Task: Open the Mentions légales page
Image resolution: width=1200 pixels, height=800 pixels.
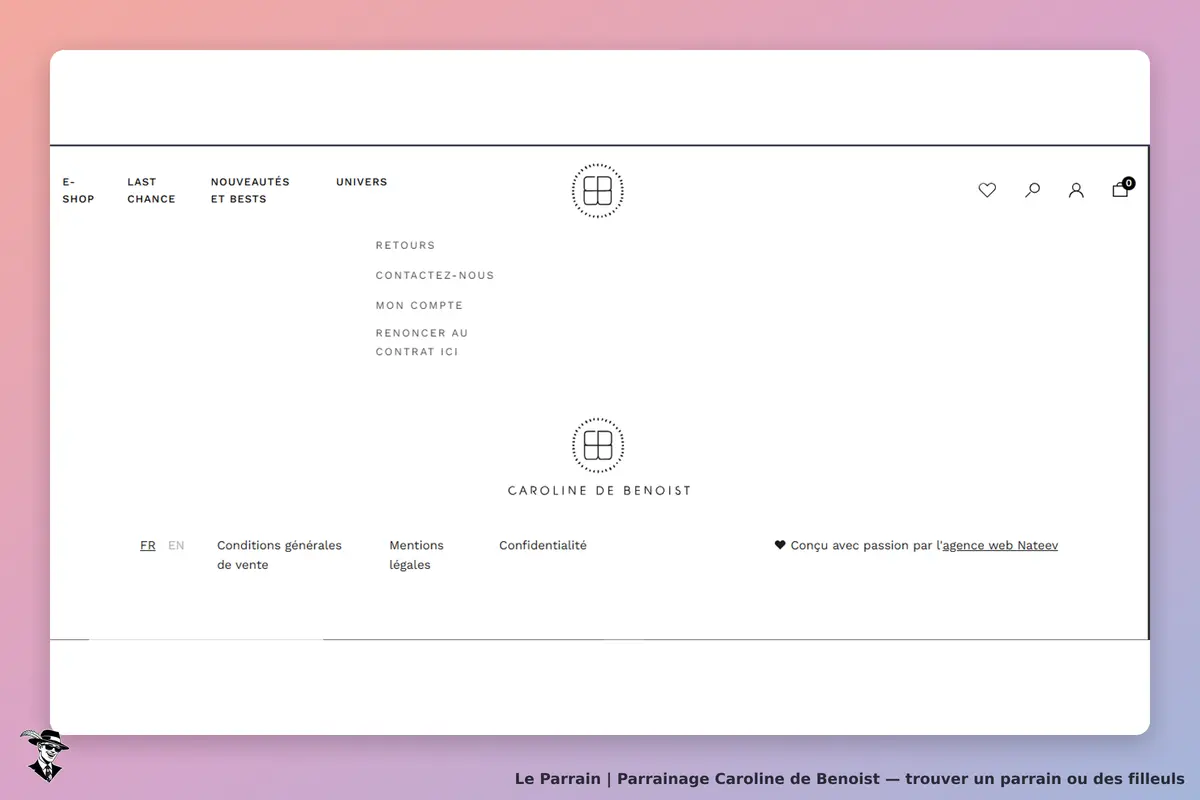Action: click(x=416, y=555)
